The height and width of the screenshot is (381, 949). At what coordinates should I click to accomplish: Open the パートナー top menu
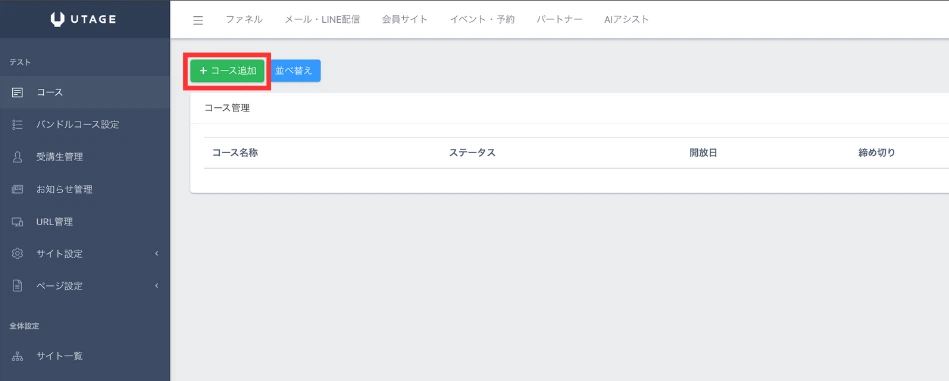pos(559,19)
